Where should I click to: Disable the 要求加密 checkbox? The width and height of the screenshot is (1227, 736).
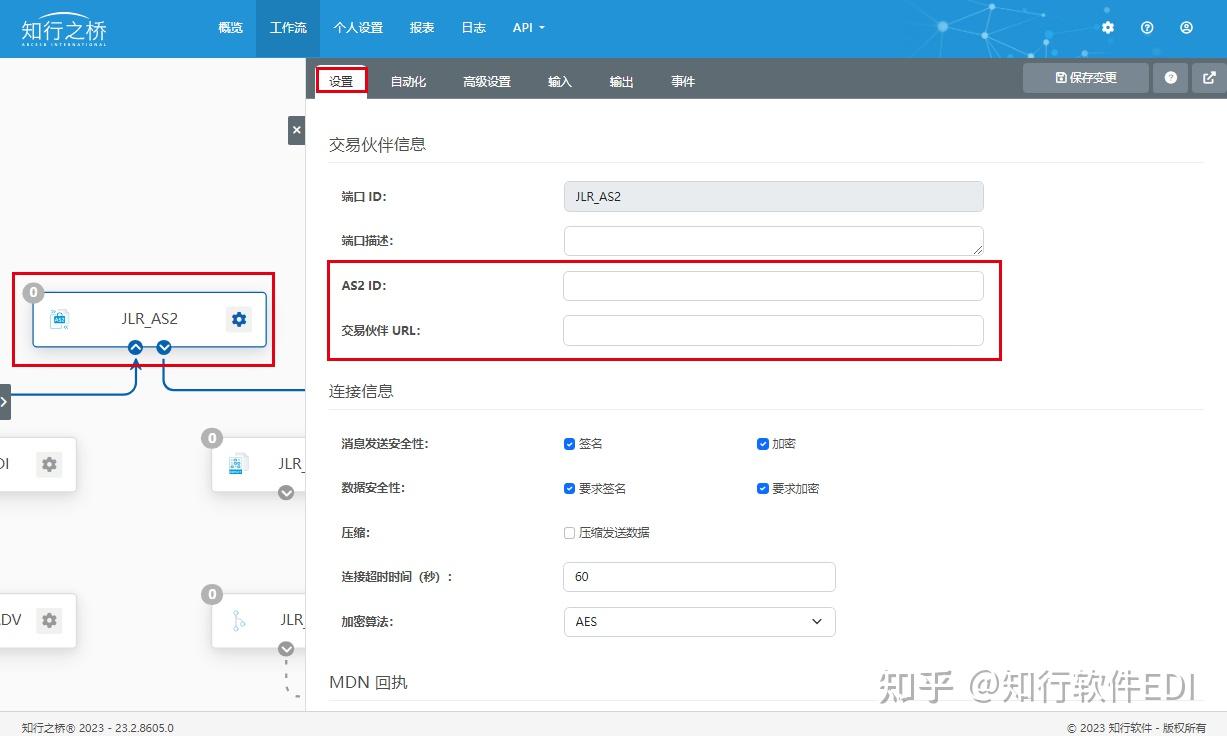coord(762,488)
